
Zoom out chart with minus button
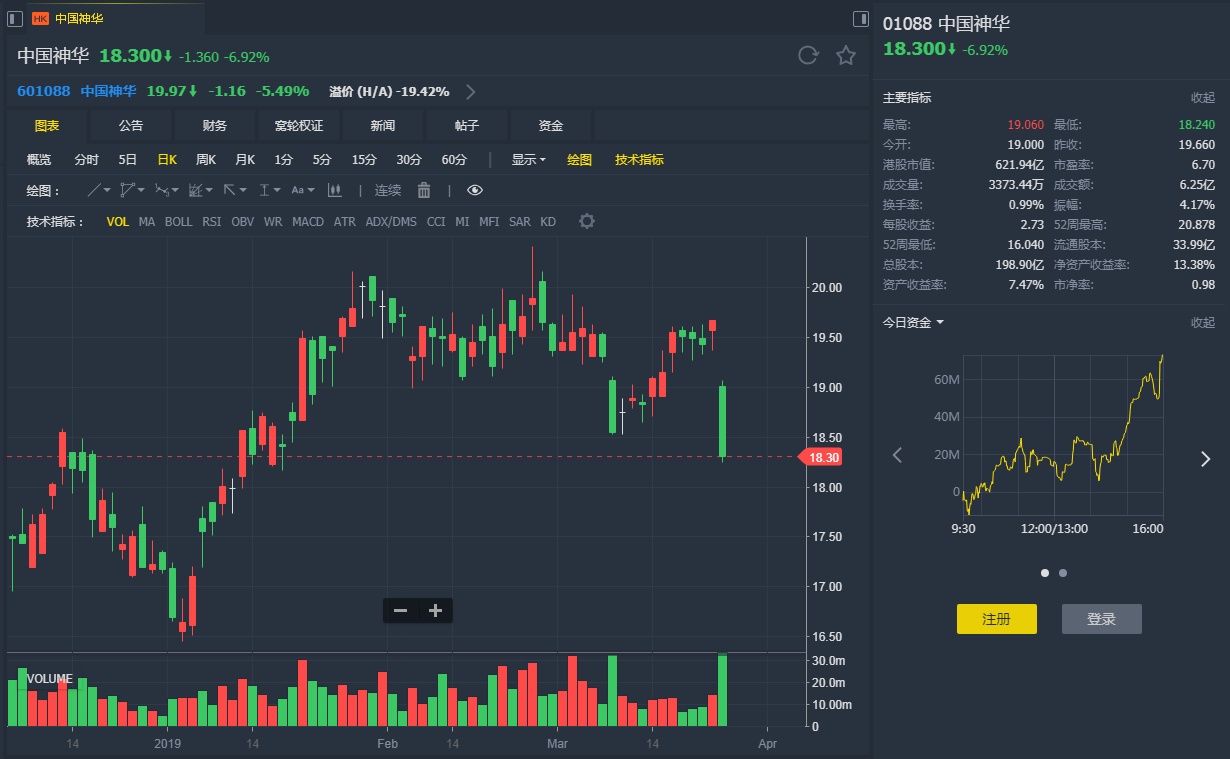click(400, 611)
